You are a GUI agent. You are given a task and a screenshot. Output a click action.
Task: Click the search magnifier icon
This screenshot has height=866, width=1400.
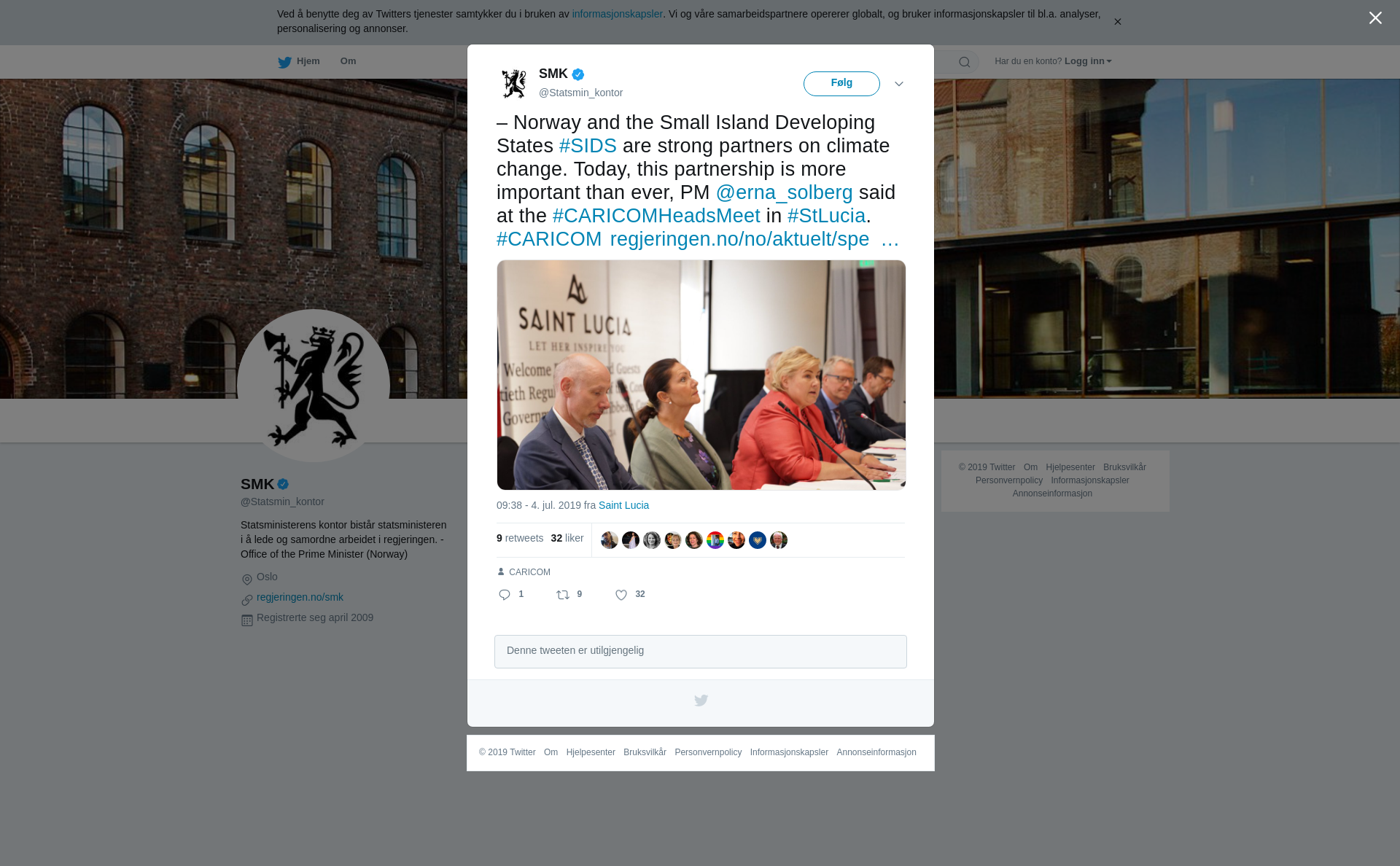pyautogui.click(x=965, y=62)
